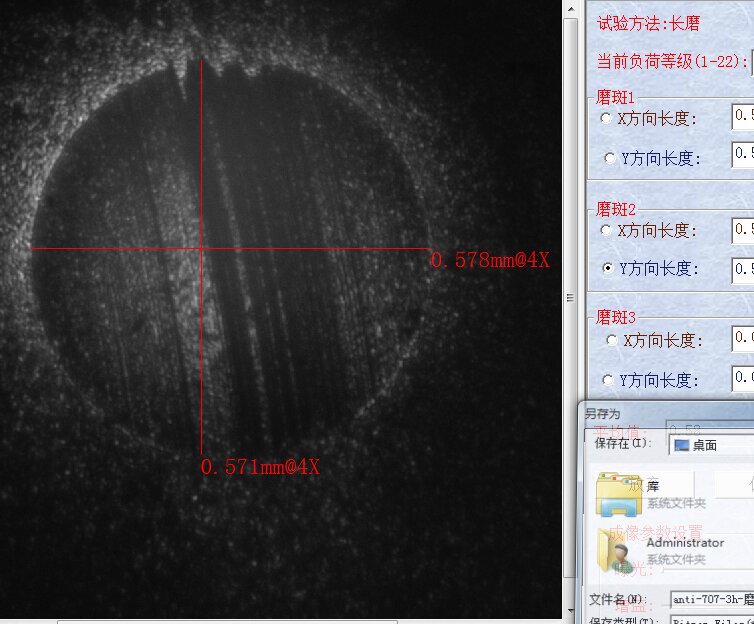This screenshot has width=754, height=624.
Task: Click the 0.571mm@4X measurement label
Action: [260, 467]
